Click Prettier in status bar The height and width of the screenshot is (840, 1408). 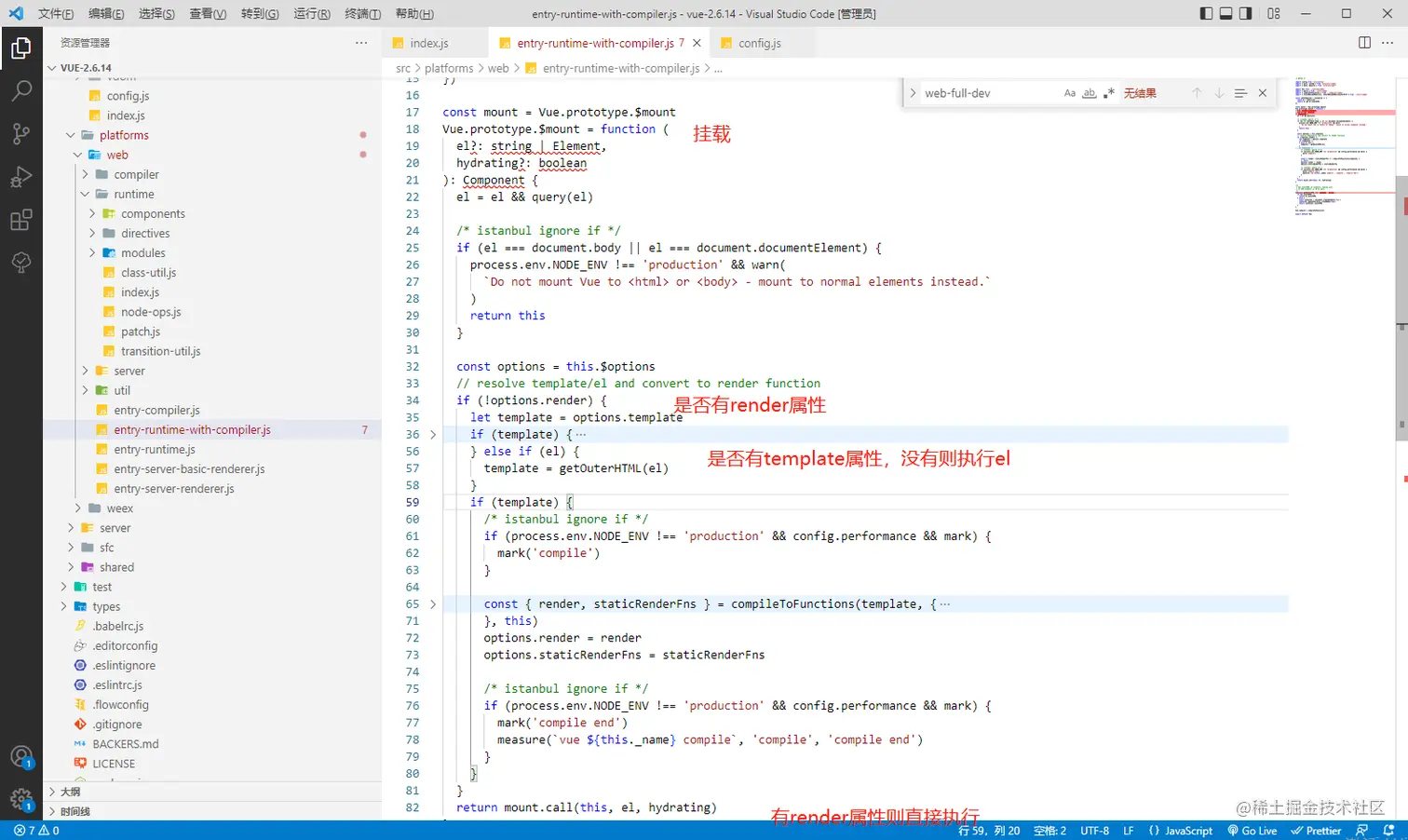coord(1316,831)
